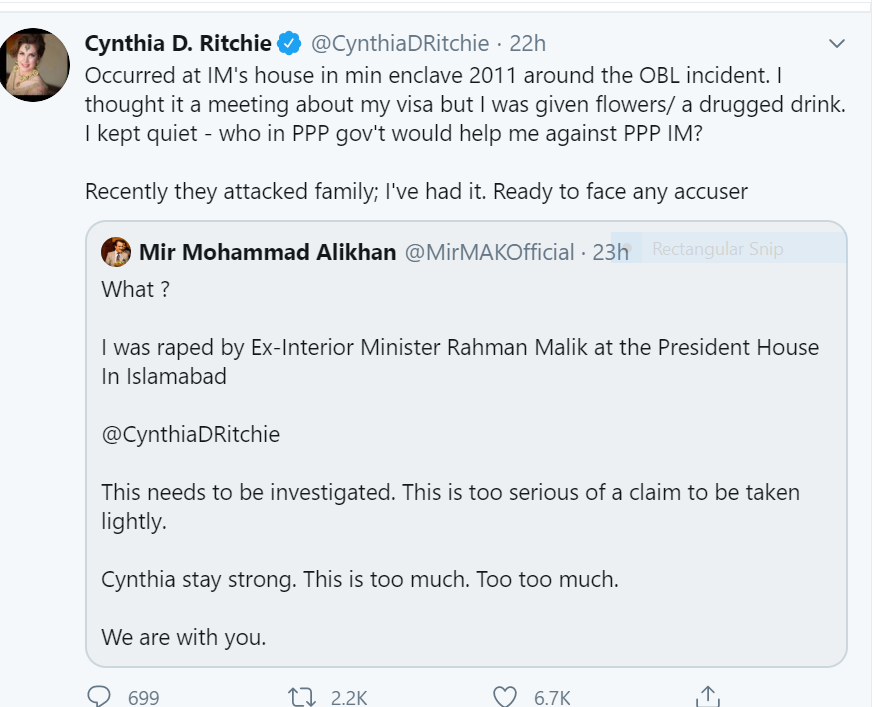
Task: Visit the @CynthiaDRitchie handle in header
Action: click(400, 43)
